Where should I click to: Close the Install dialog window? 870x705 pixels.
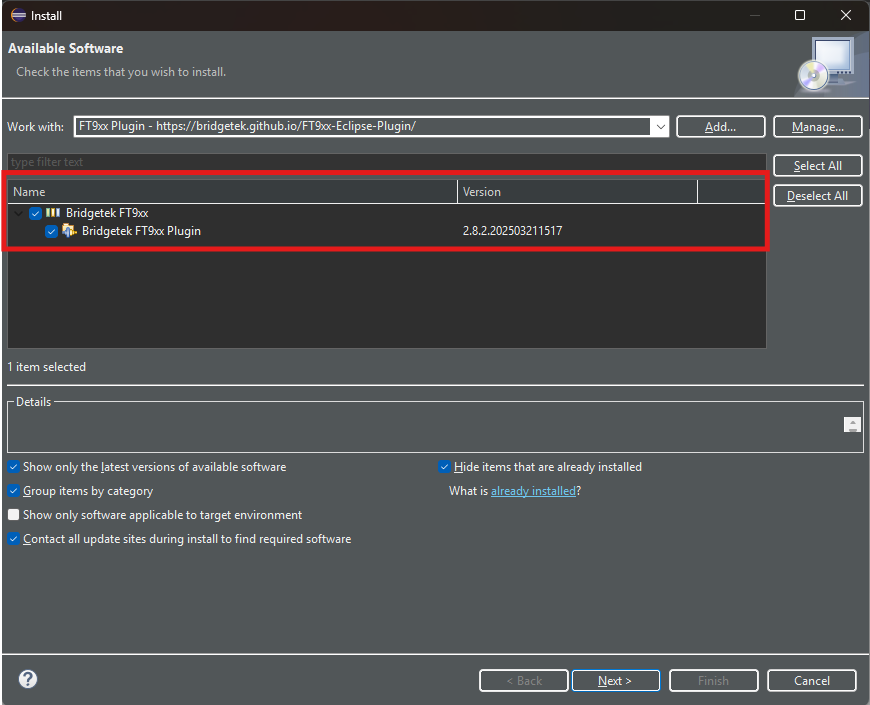pyautogui.click(x=846, y=15)
